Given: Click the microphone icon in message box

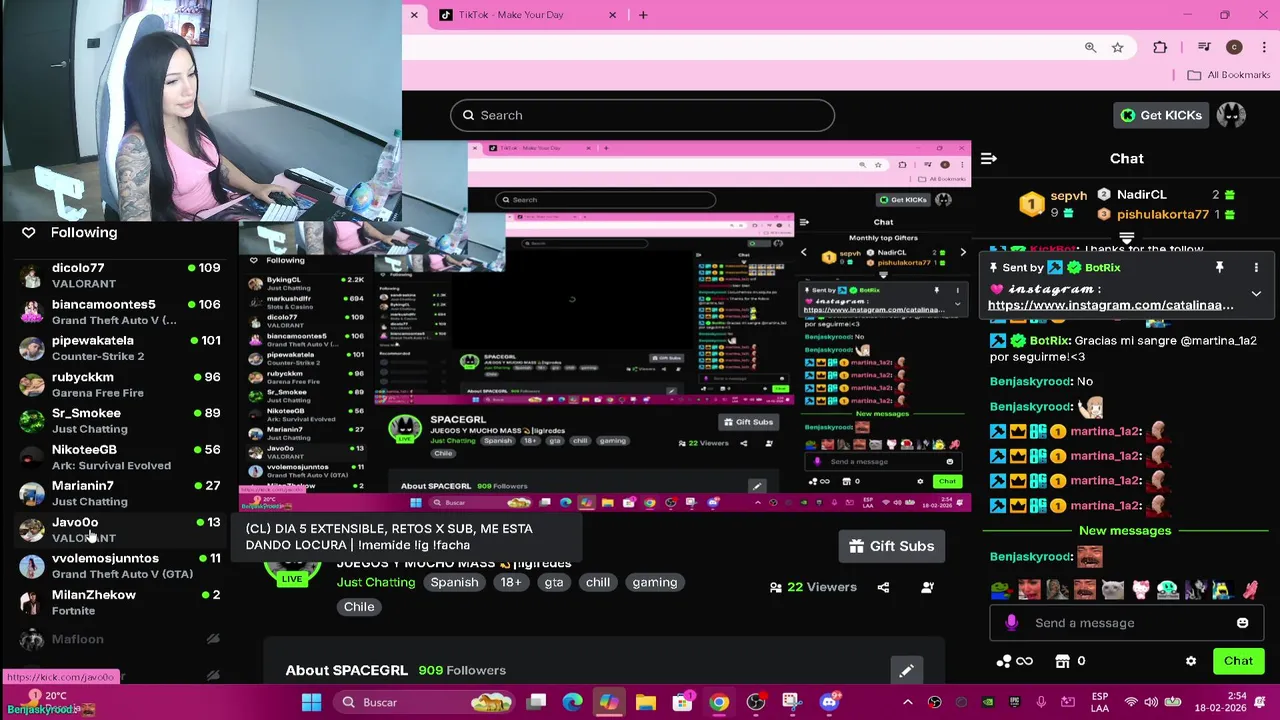Looking at the screenshot, I should pyautogui.click(x=1011, y=623).
